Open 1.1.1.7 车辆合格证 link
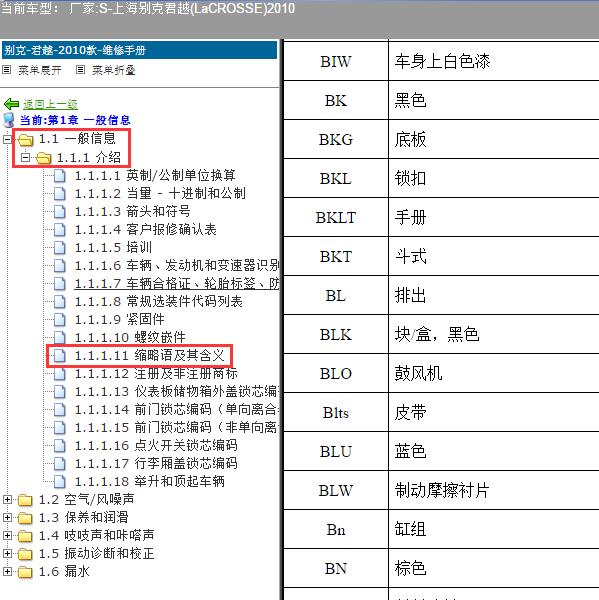 point(176,284)
